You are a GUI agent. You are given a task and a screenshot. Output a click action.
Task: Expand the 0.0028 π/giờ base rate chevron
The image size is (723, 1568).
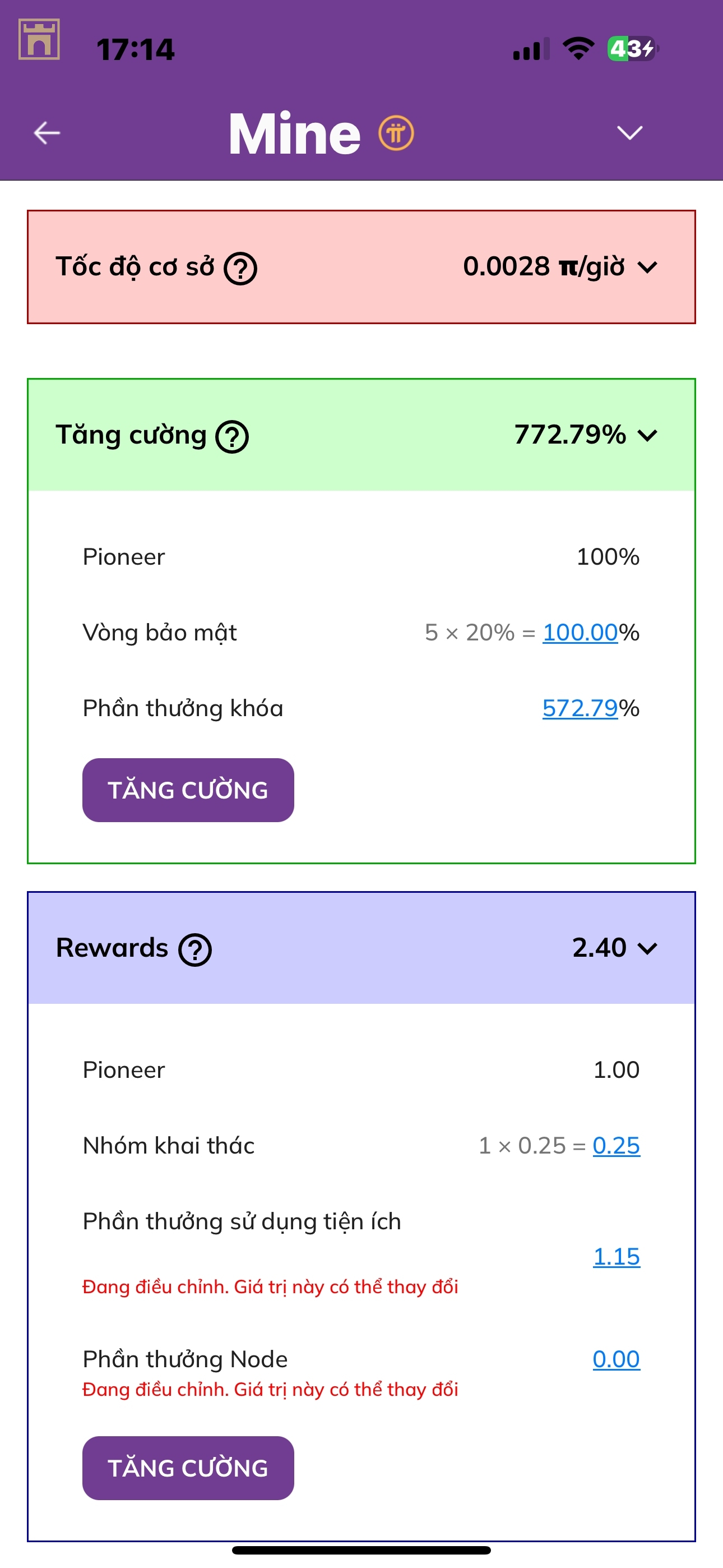647,267
